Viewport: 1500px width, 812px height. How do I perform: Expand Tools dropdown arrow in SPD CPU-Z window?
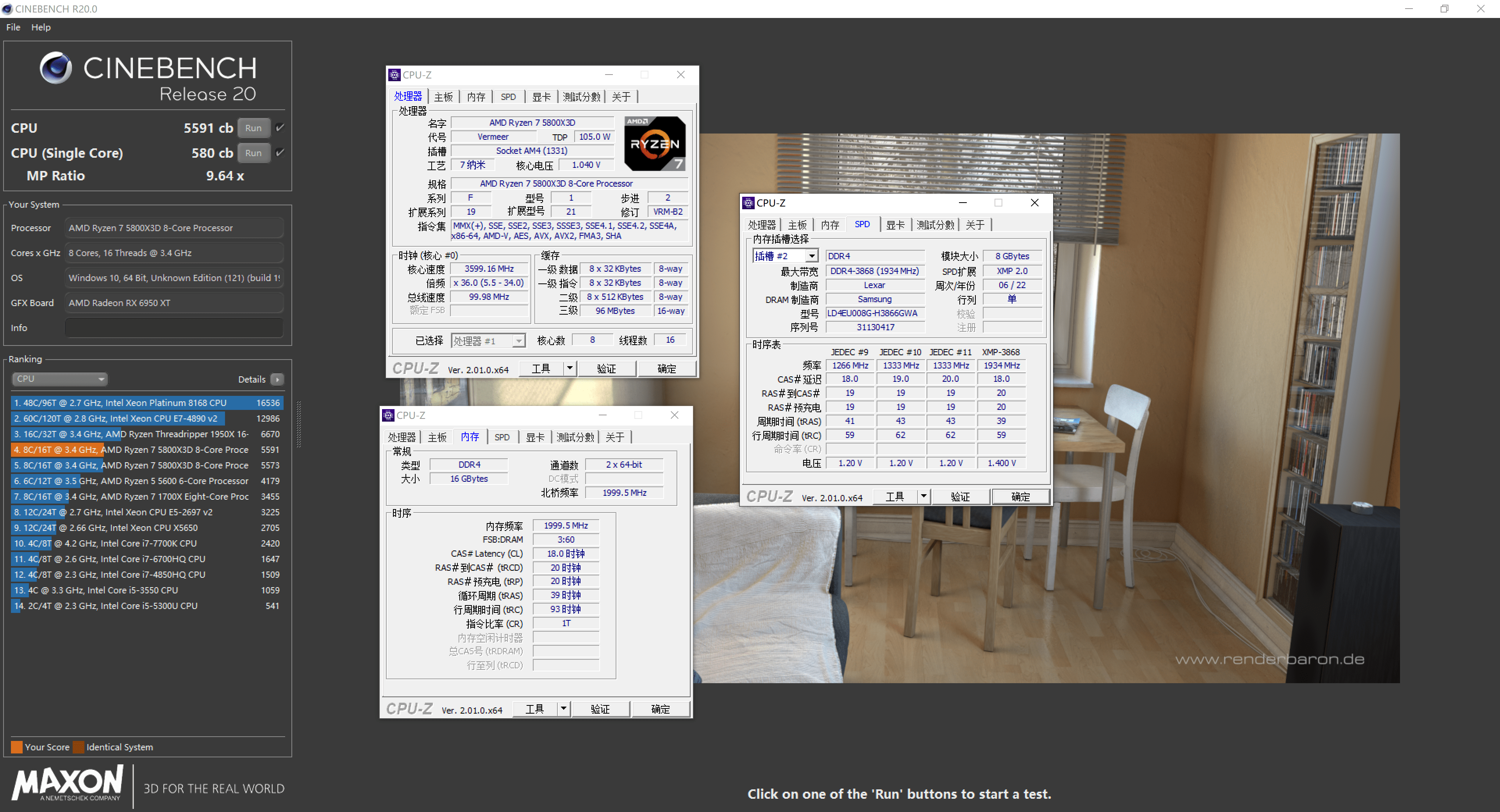point(923,497)
